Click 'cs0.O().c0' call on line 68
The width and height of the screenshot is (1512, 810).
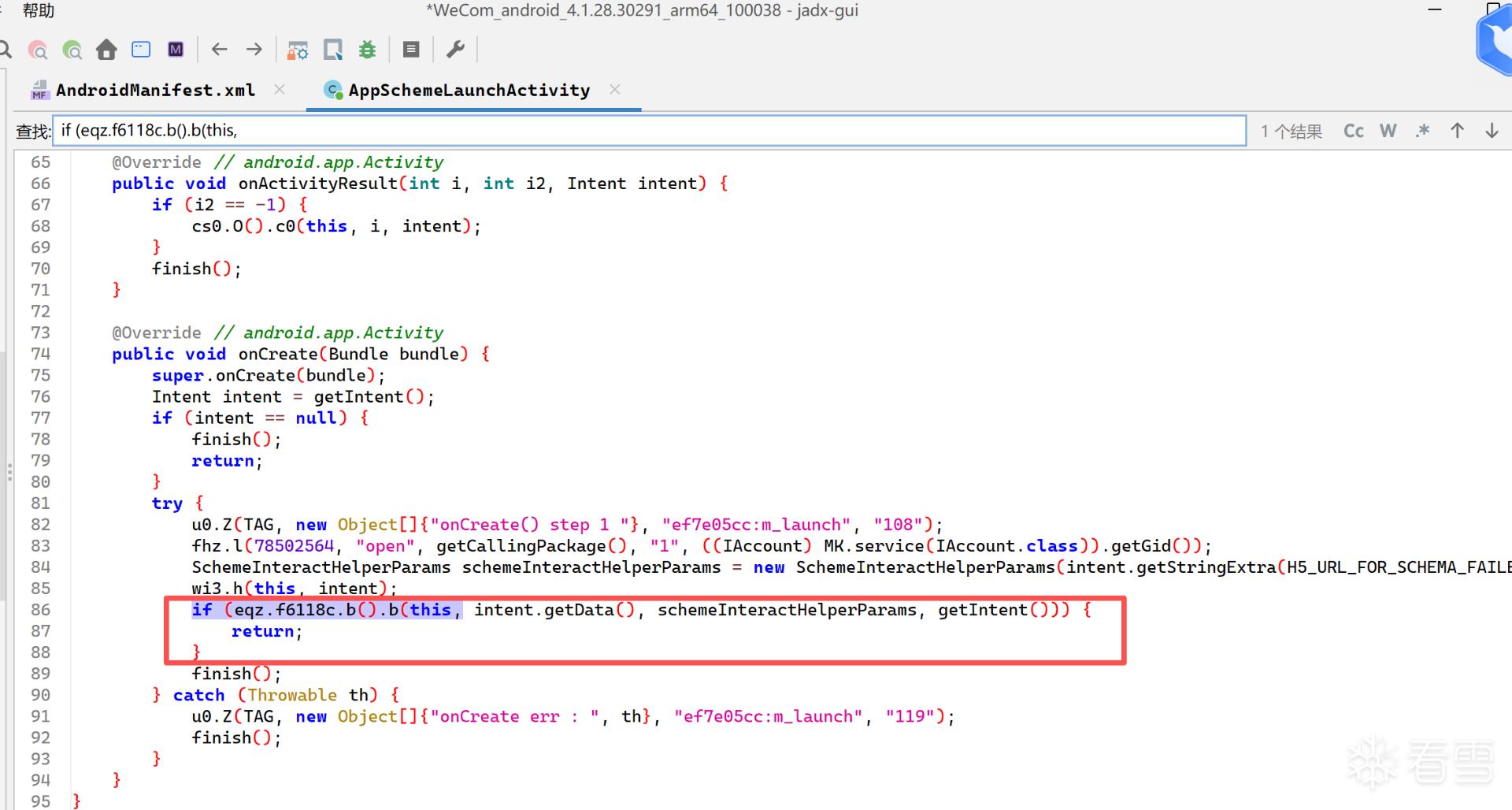[243, 226]
